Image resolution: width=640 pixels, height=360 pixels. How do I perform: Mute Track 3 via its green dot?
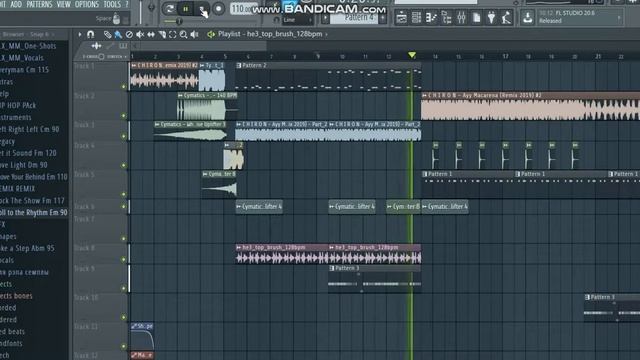[x=124, y=136]
